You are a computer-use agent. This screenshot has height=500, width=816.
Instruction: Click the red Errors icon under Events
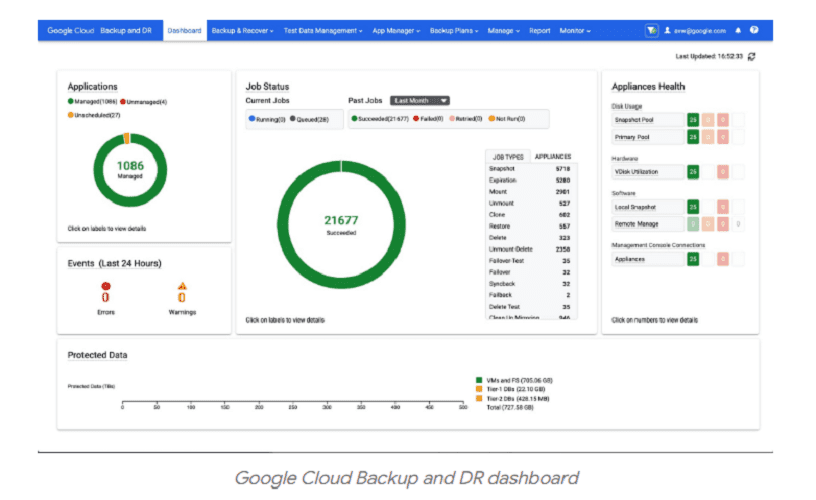[106, 286]
